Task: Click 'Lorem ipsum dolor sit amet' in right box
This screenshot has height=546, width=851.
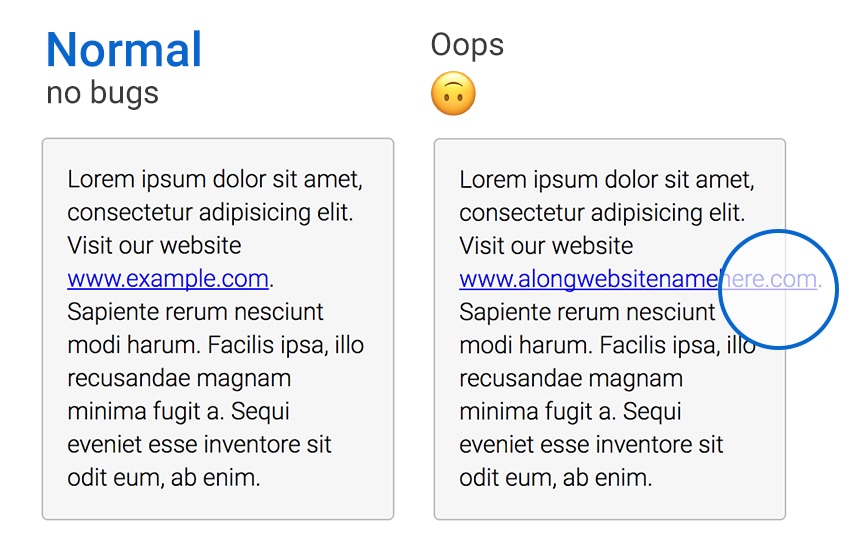Action: click(606, 180)
